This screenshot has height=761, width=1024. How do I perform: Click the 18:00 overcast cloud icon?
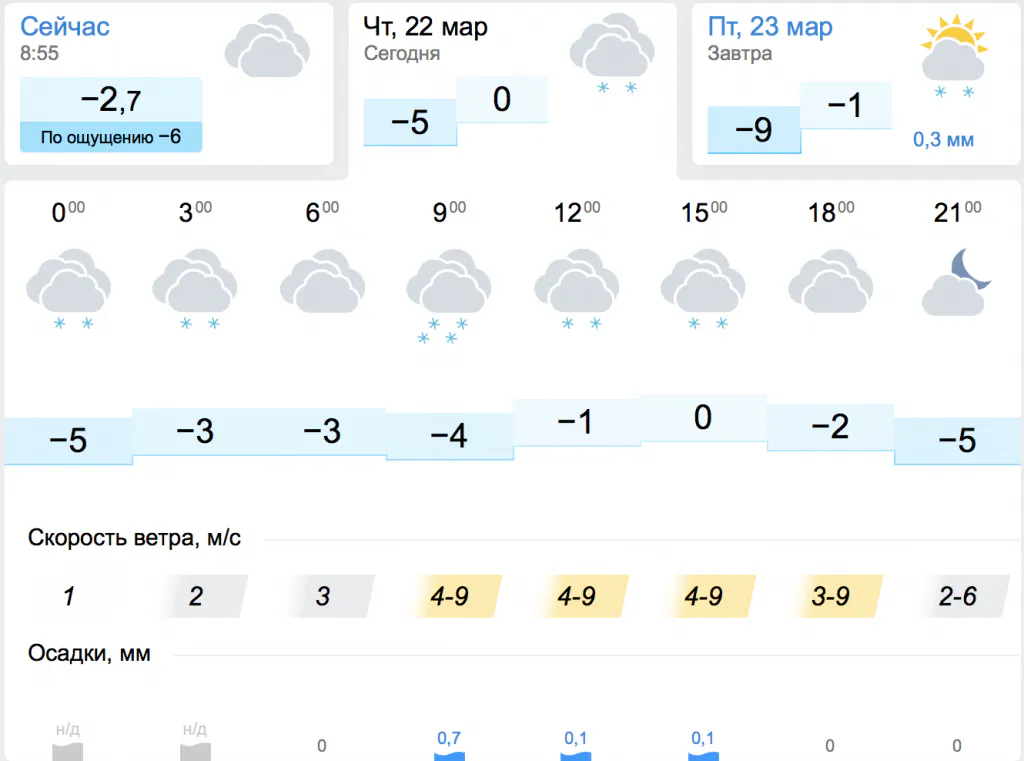click(830, 285)
